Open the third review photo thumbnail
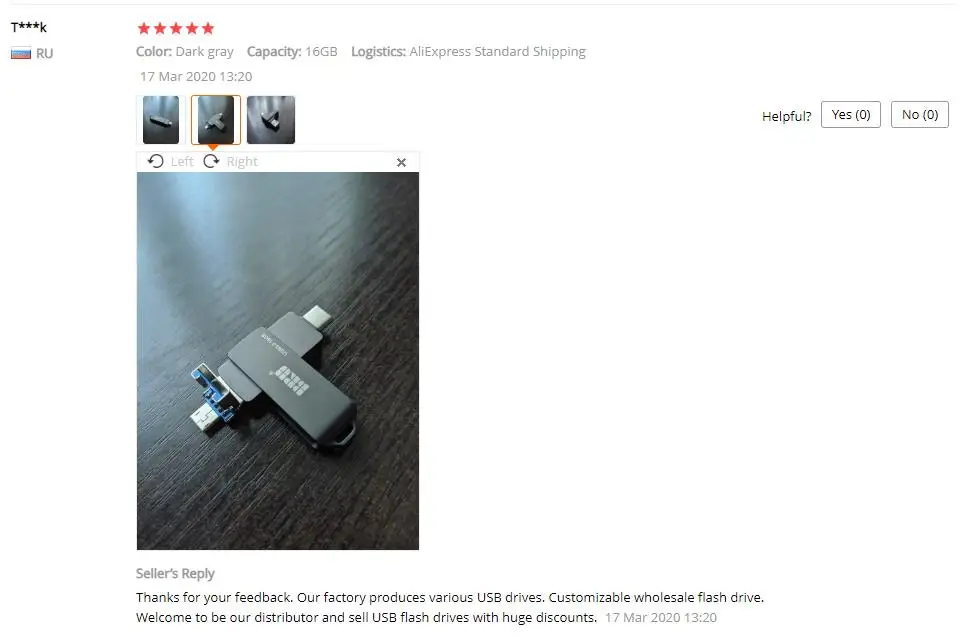This screenshot has width=965, height=641. [x=271, y=120]
